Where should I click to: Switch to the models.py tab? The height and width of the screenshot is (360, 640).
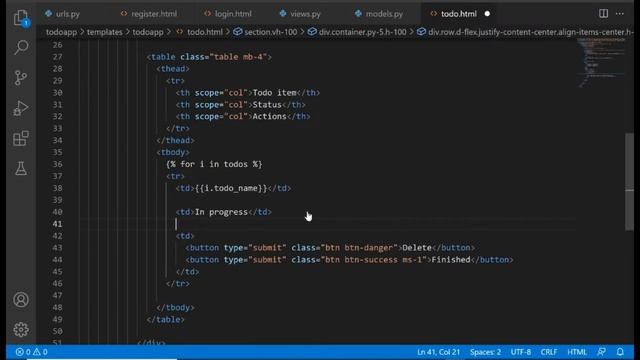point(379,14)
